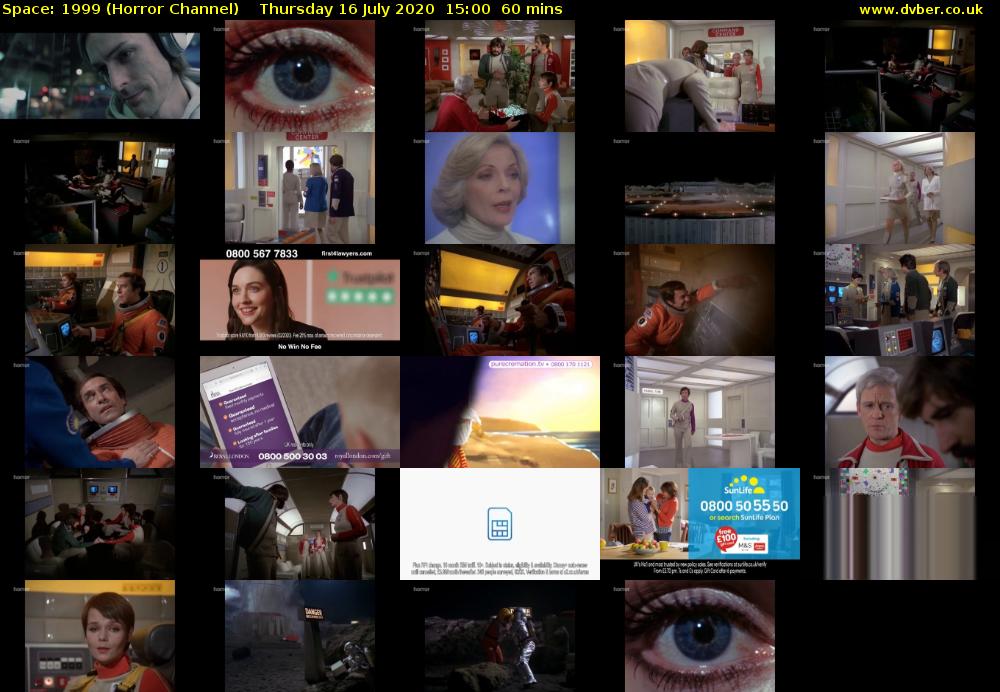
Task: Click the red free £100 badge
Action: pos(726,539)
